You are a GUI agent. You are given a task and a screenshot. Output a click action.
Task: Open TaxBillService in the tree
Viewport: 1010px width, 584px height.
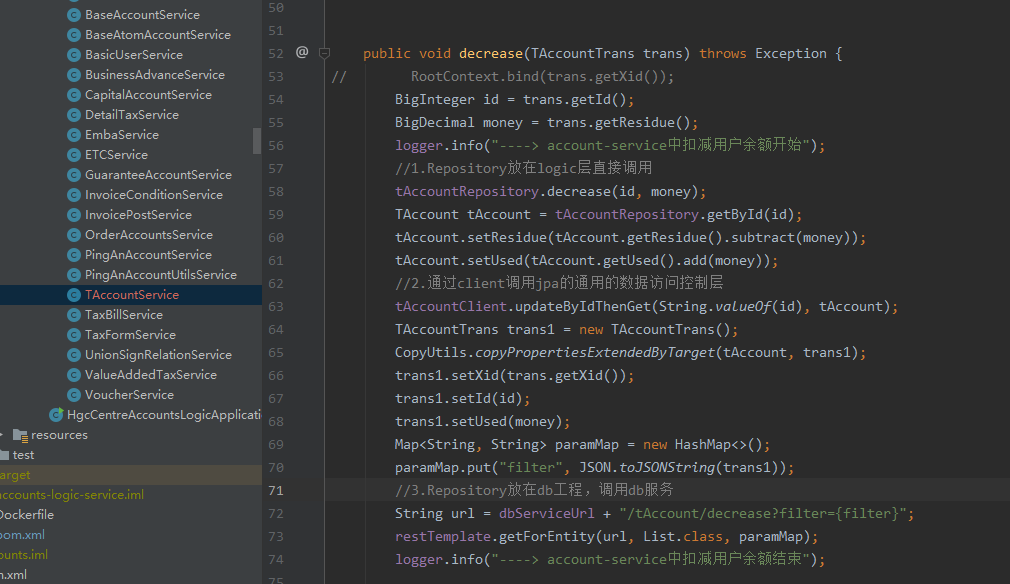(x=124, y=314)
